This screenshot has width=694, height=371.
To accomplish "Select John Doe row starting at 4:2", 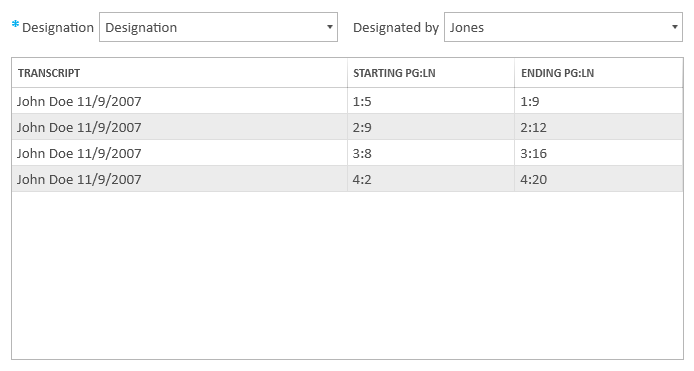I will point(347,179).
